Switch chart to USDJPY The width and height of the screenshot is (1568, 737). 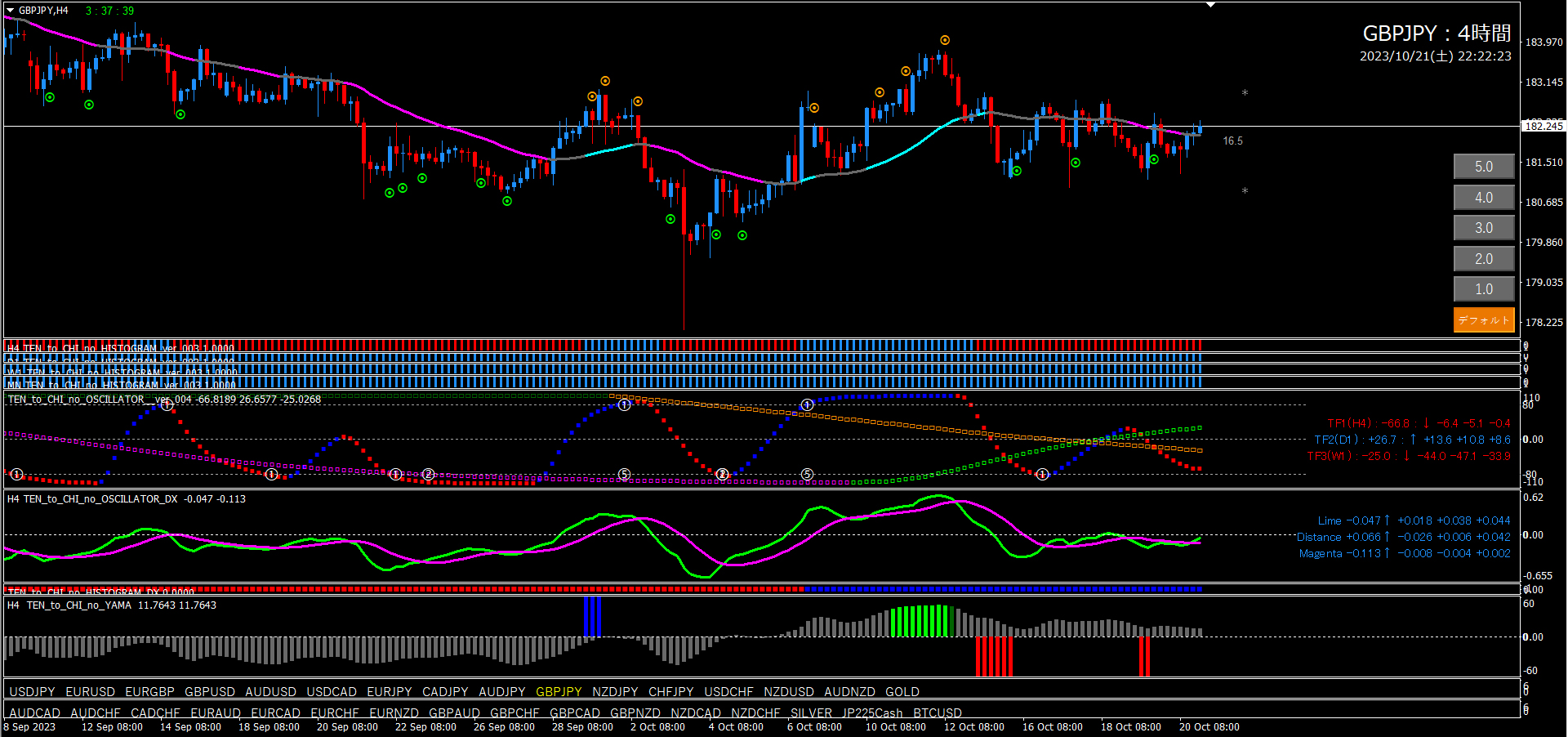pyautogui.click(x=32, y=692)
